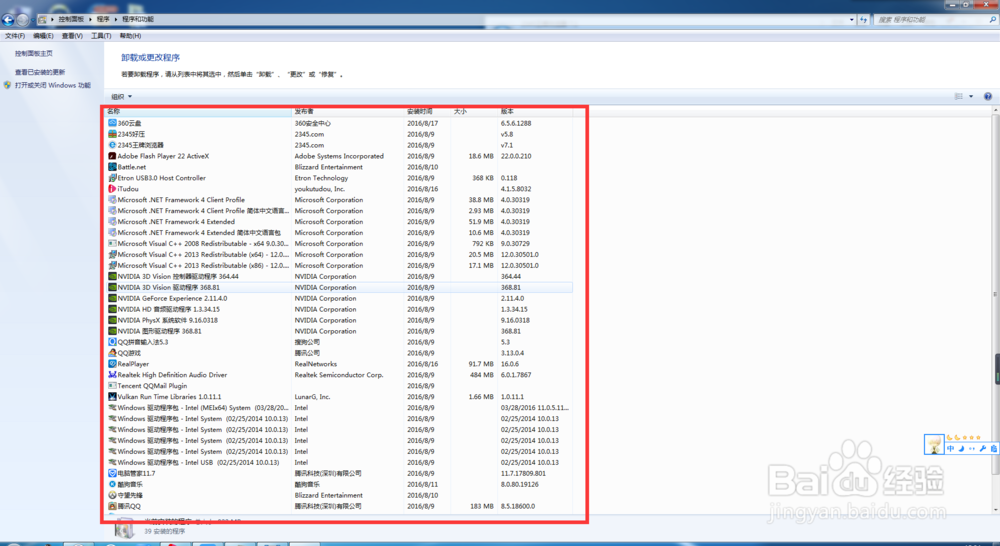
Task: Expand breadcrumb arrow after 控制面板
Action: click(90, 19)
